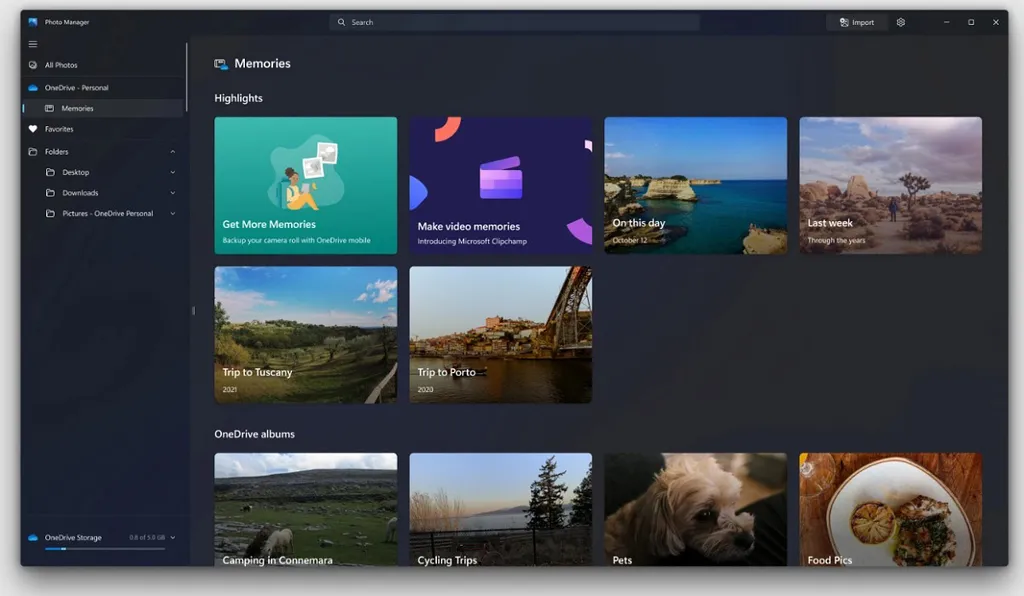Maximize the Photo Manager window
This screenshot has width=1024, height=596.
tap(971, 22)
